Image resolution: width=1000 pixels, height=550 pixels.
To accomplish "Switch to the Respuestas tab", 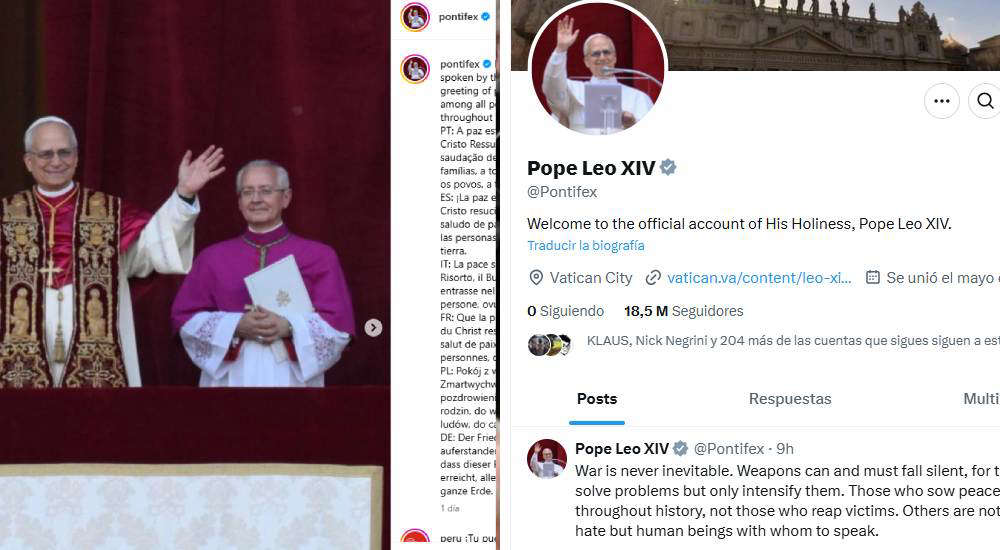I will pyautogui.click(x=790, y=399).
